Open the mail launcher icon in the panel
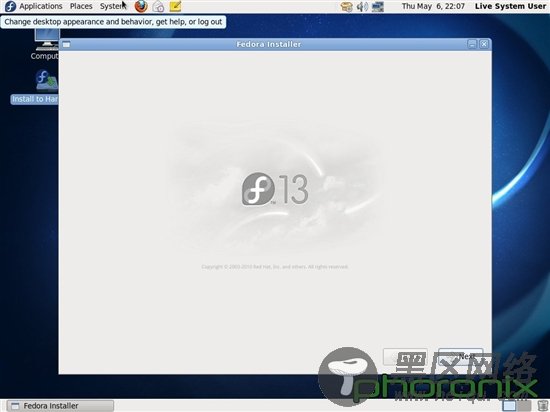 (x=158, y=6)
